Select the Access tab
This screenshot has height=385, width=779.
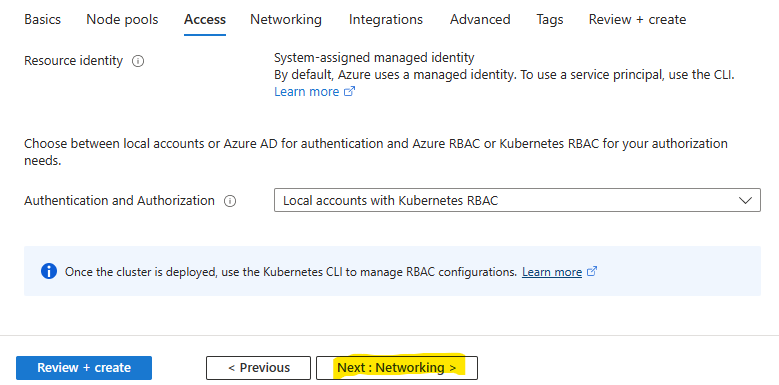205,19
